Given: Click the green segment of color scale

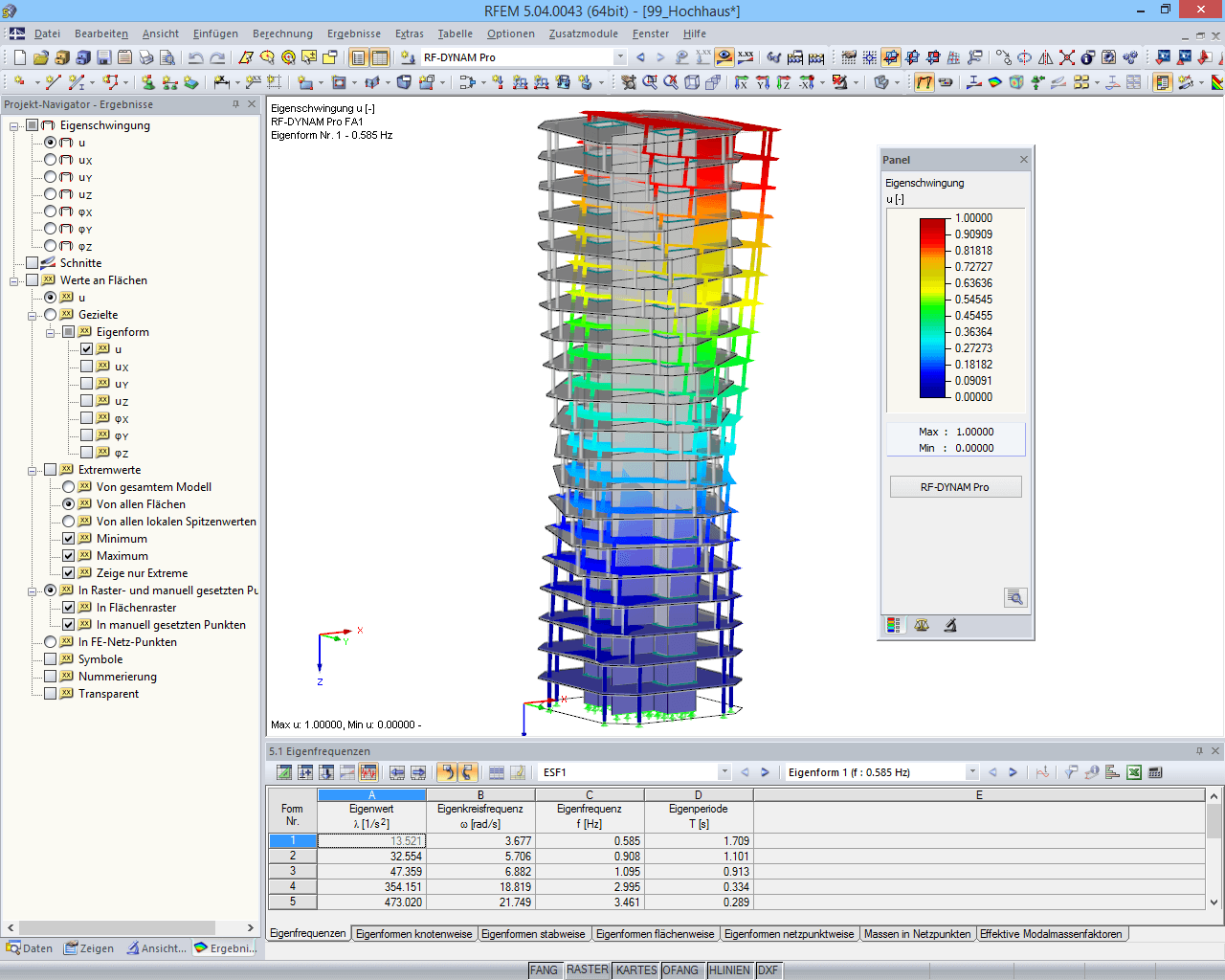Looking at the screenshot, I should pyautogui.click(x=933, y=308).
